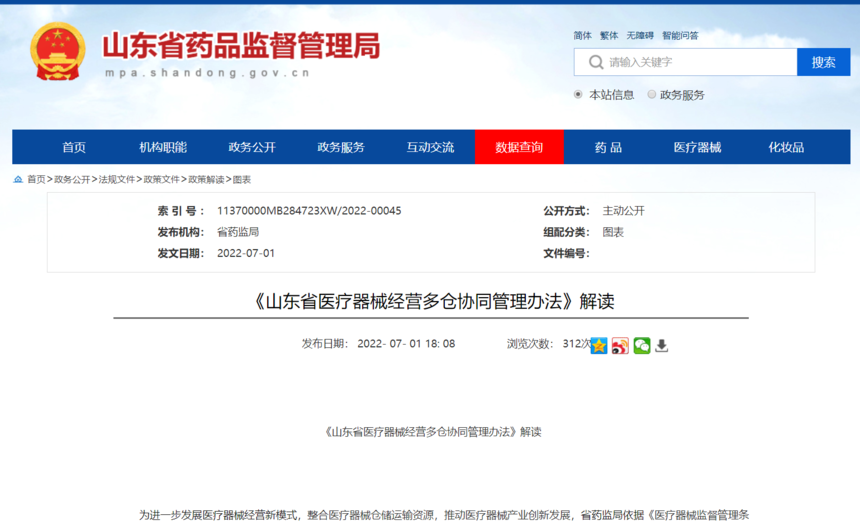The width and height of the screenshot is (860, 530).
Task: Add page to favorites via star icon
Action: tap(599, 346)
